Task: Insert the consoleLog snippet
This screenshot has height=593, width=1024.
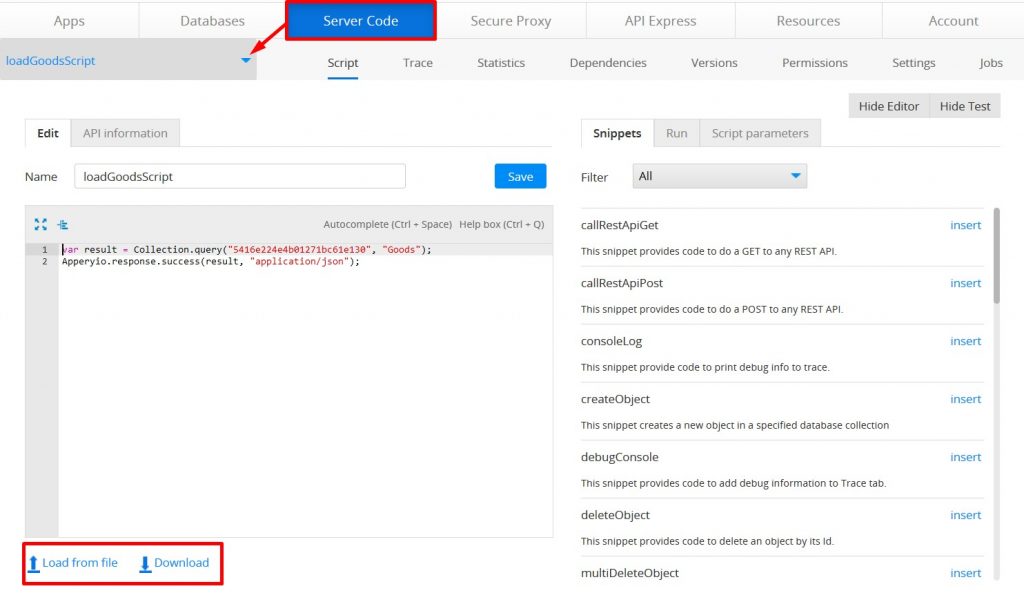Action: (965, 342)
